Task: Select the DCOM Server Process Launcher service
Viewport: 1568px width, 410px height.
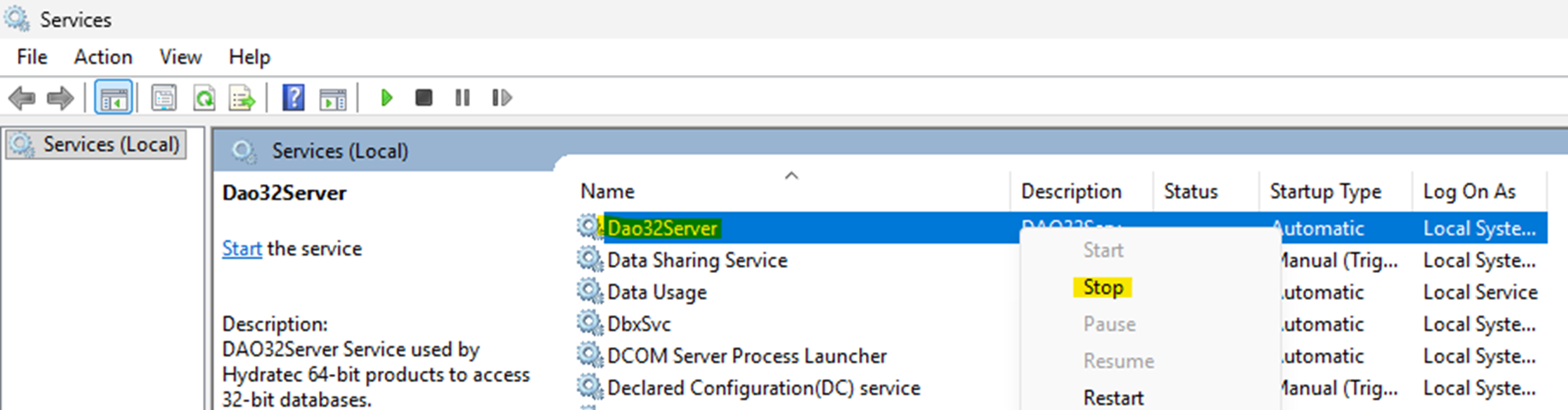Action: (746, 356)
